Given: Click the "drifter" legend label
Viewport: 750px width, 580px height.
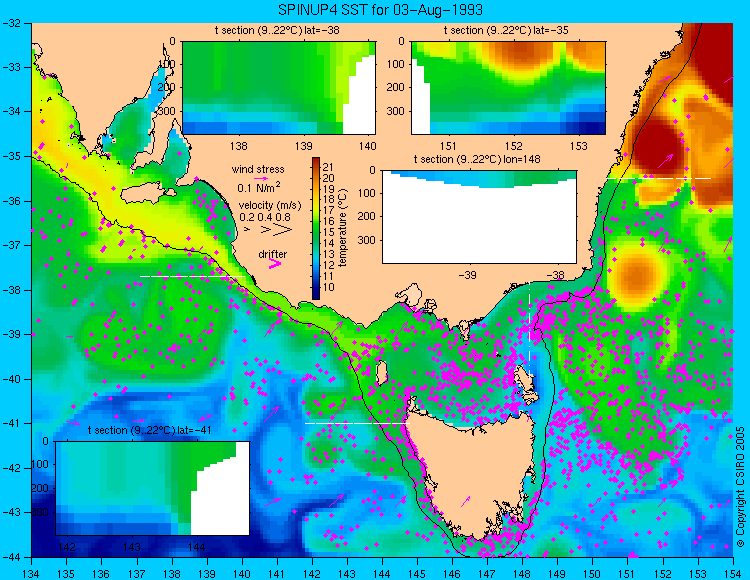Looking at the screenshot, I should click(x=273, y=254).
